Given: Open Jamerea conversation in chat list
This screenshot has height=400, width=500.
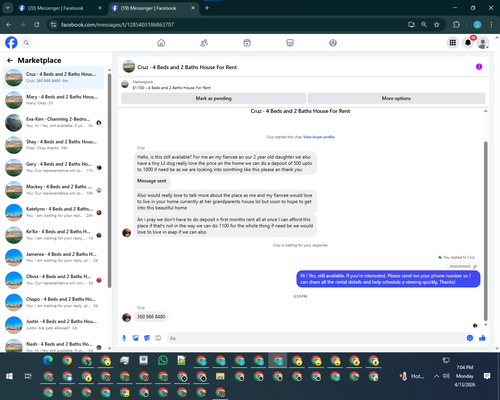Looking at the screenshot, I should coord(54,257).
